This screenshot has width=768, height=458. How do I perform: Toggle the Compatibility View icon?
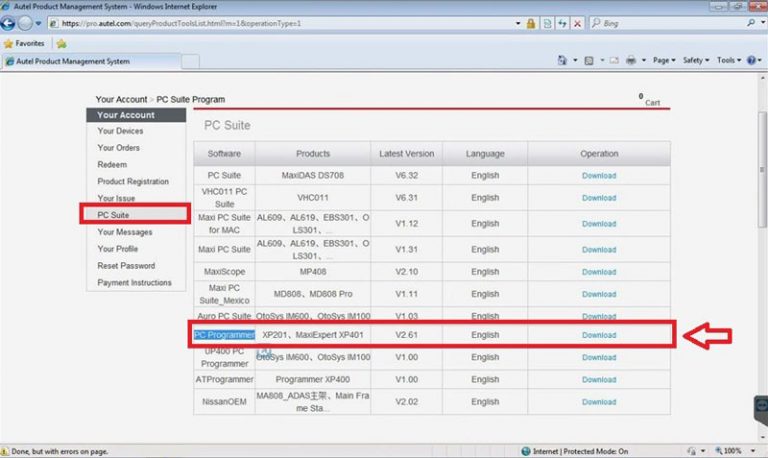click(x=547, y=24)
